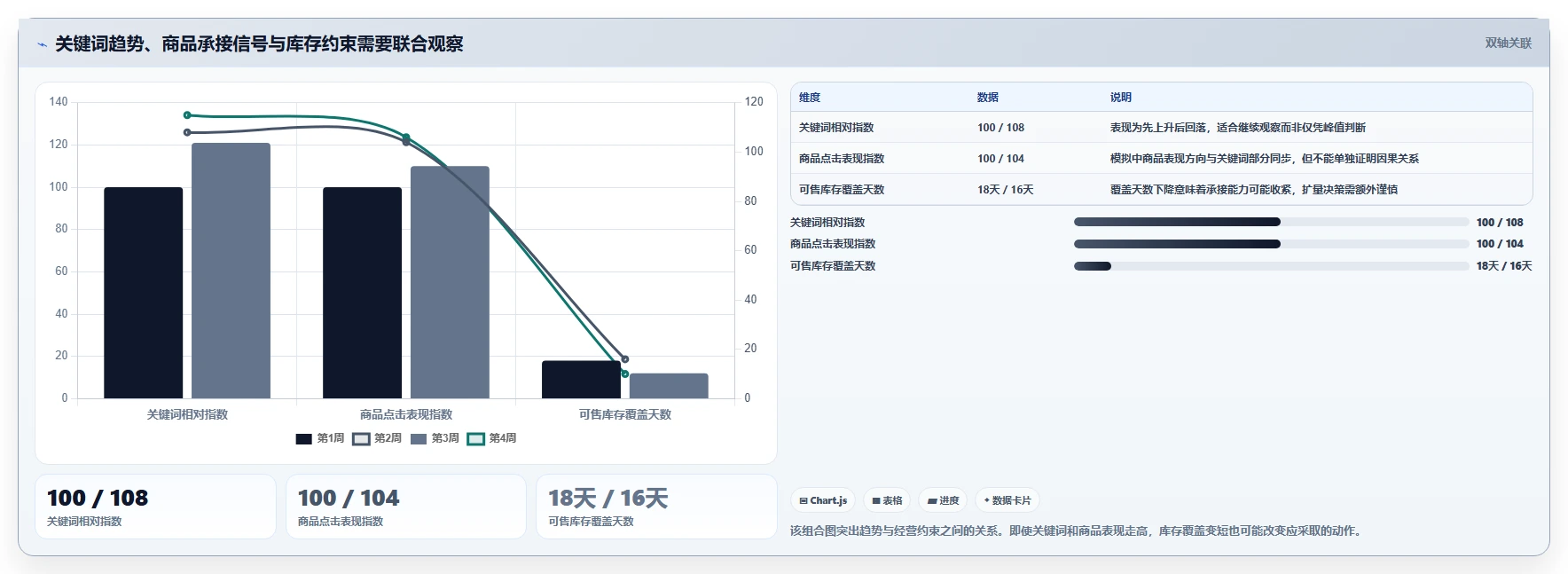Click the 进度 tag chip
Viewport: 1568px width, 574px height.
coord(943,500)
